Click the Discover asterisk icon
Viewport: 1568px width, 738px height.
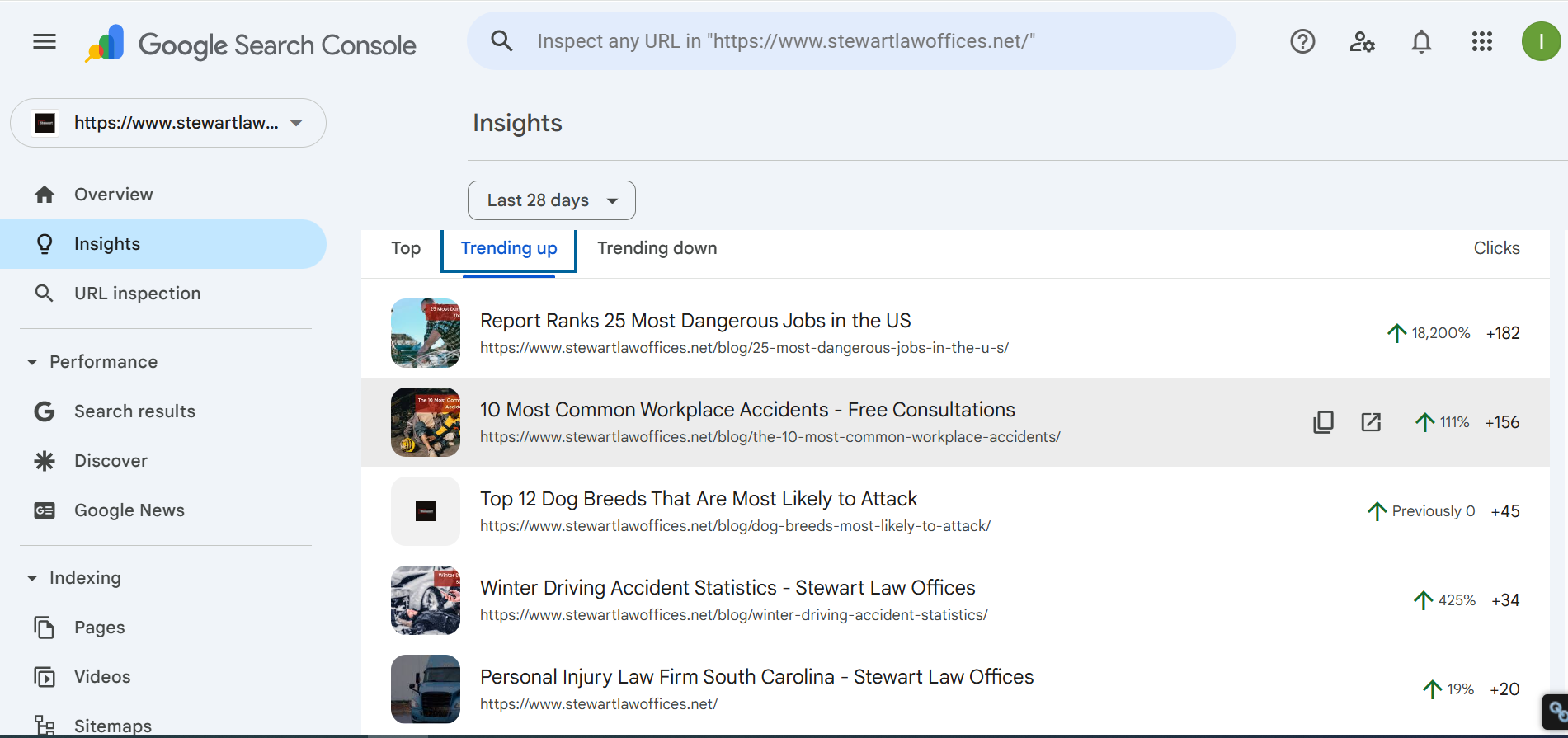click(45, 461)
